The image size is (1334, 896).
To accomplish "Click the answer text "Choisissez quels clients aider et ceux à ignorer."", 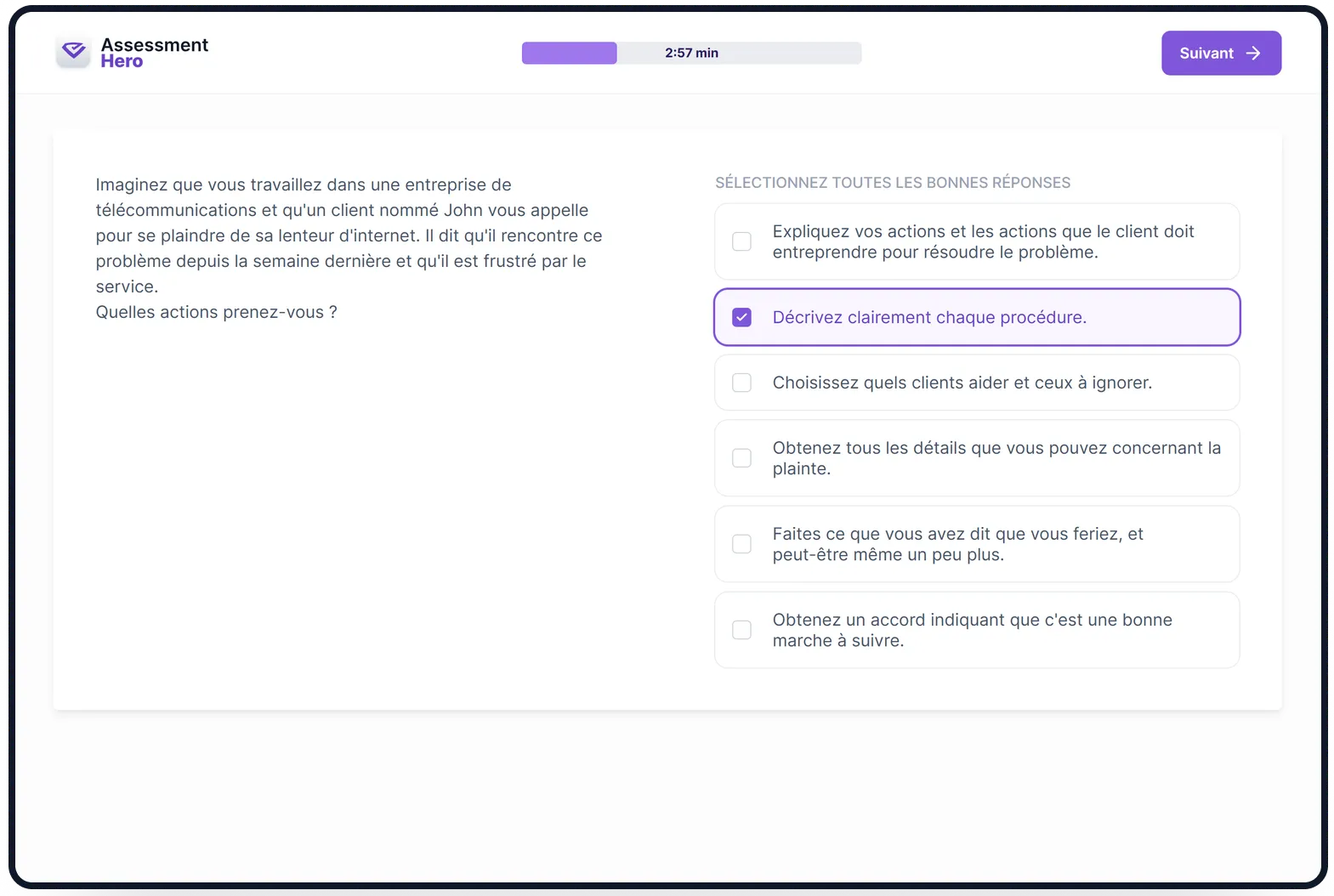I will 962,383.
